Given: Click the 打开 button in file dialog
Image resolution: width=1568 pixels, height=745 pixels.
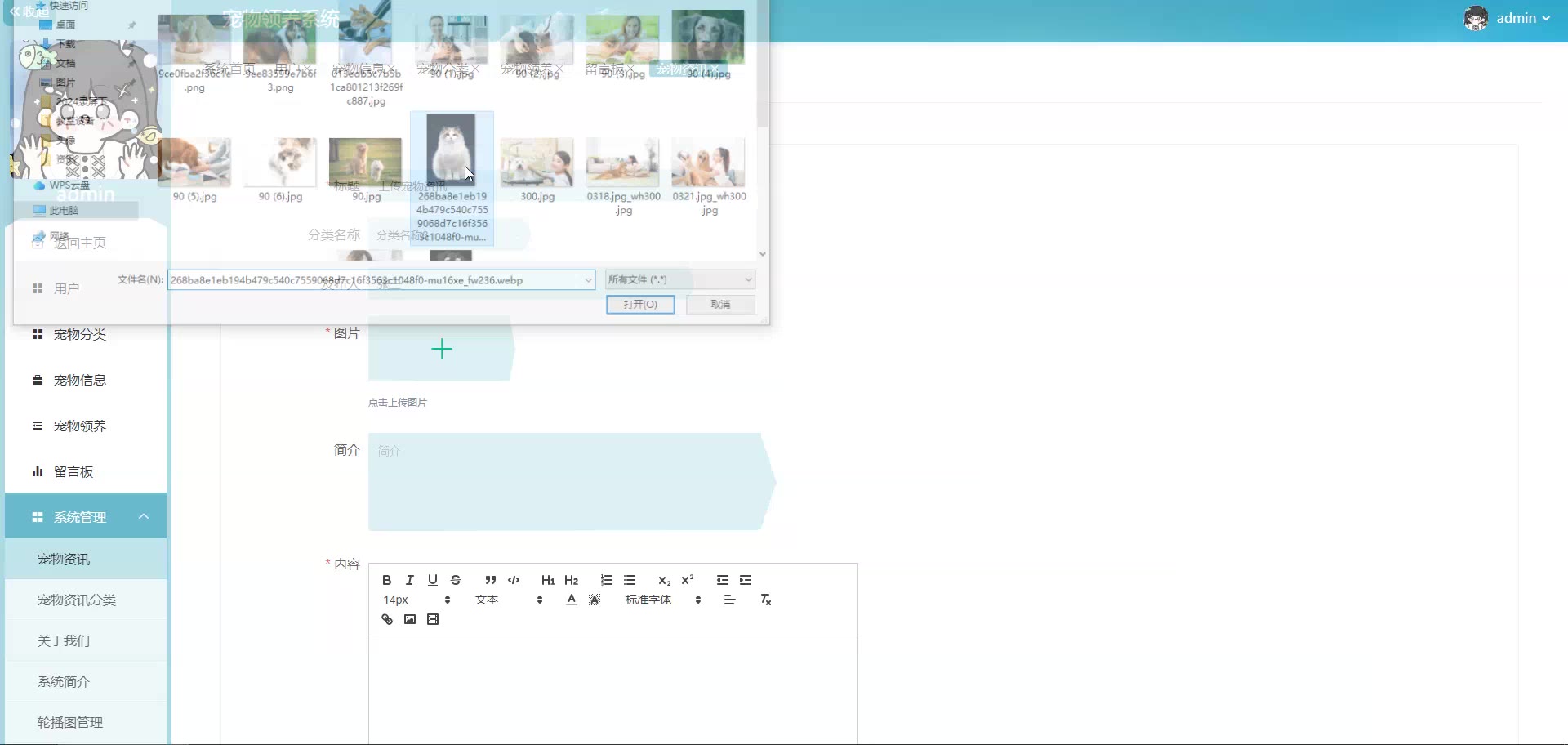Looking at the screenshot, I should coord(640,305).
